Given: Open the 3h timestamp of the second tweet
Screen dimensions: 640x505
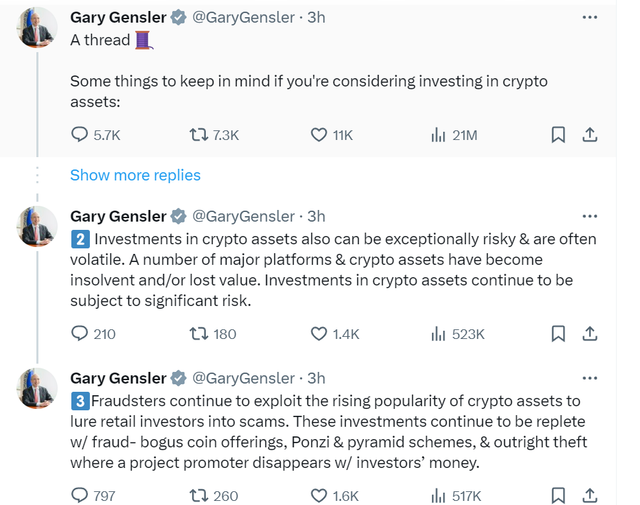Looking at the screenshot, I should pos(316,216).
